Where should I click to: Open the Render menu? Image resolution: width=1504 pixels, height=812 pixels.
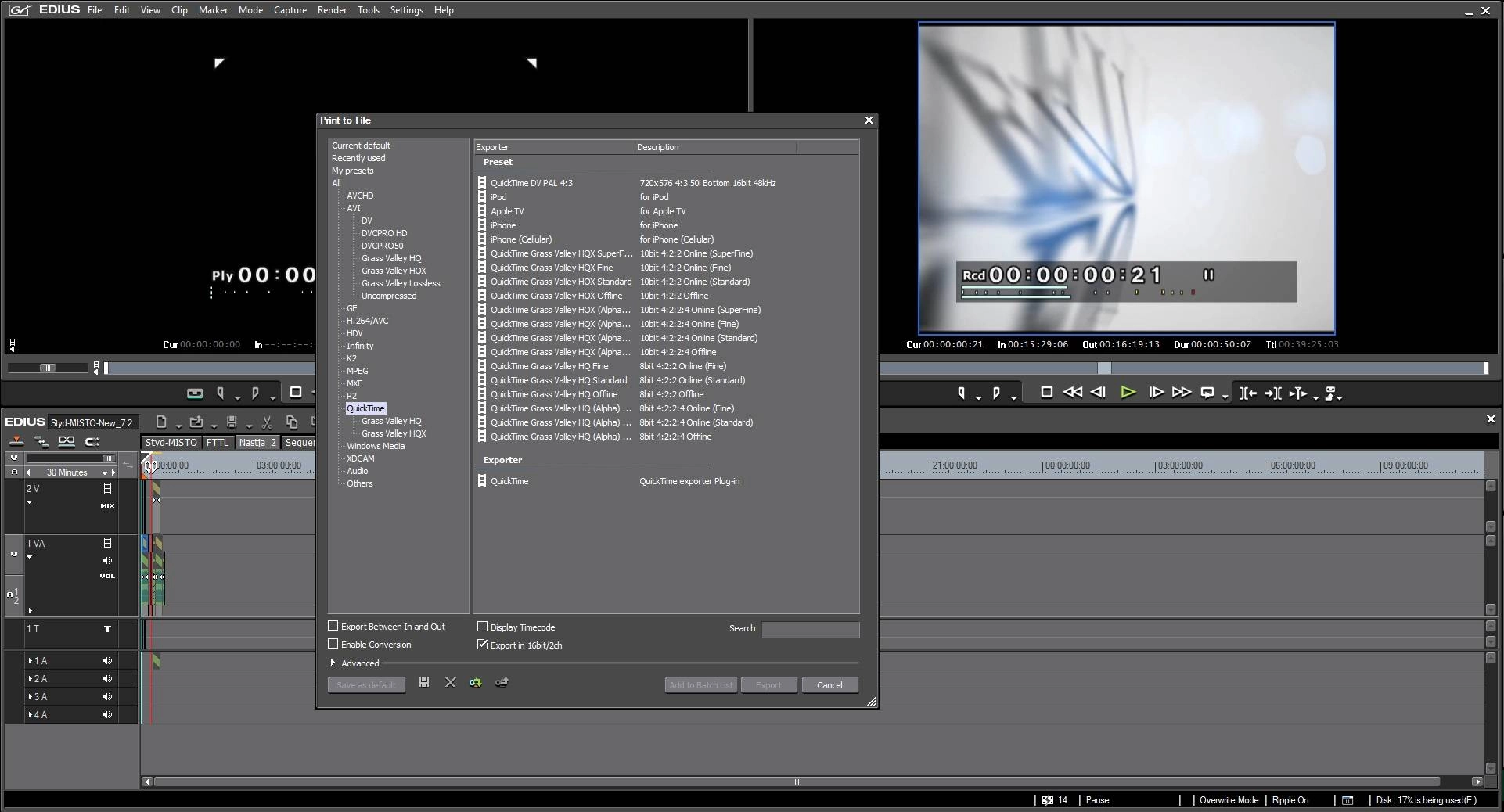tap(332, 10)
